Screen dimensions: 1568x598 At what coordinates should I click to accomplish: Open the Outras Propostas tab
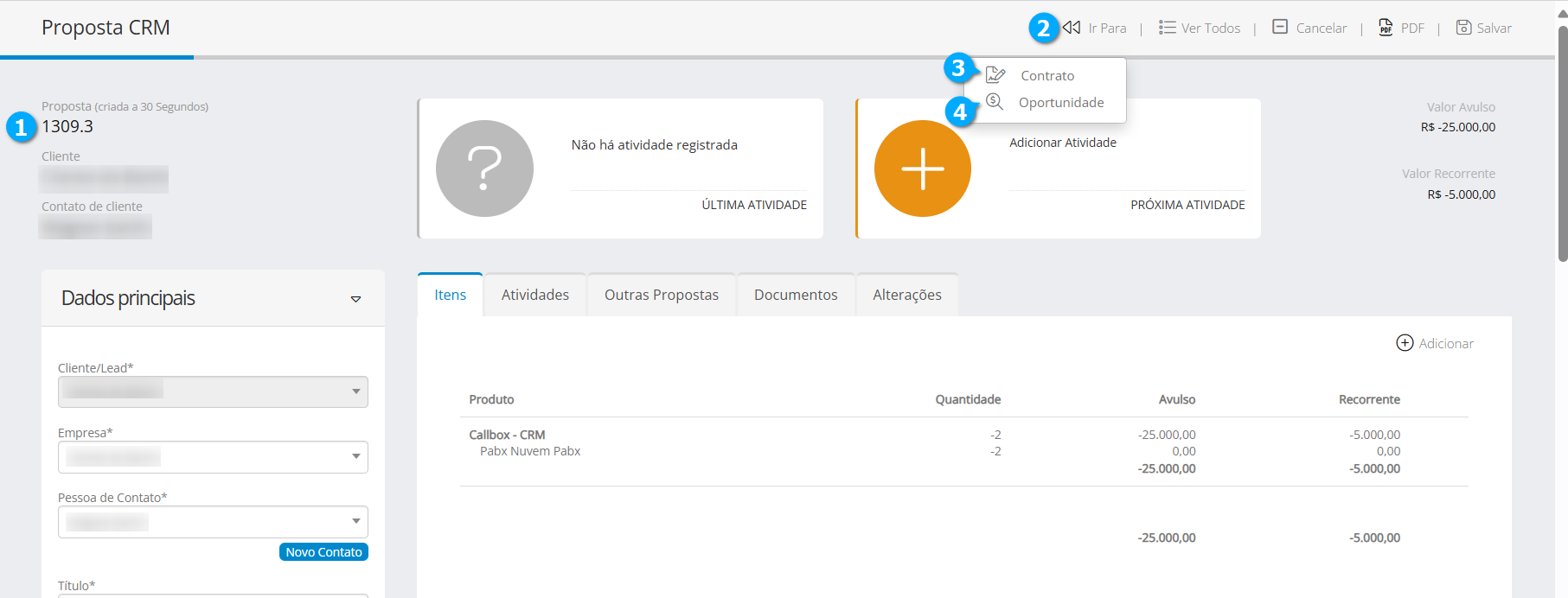tap(661, 295)
